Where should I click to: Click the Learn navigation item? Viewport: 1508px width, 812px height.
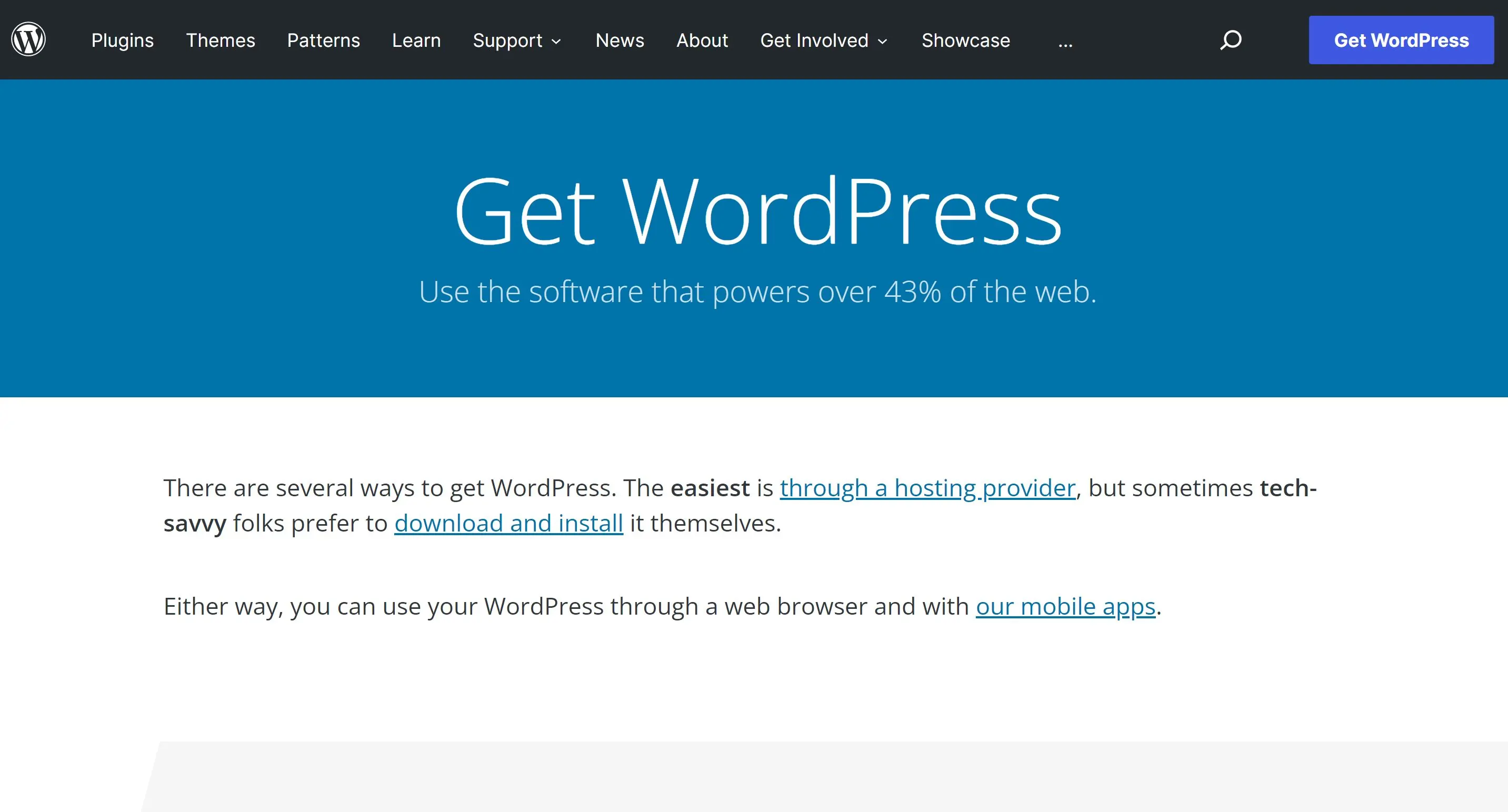click(x=416, y=40)
